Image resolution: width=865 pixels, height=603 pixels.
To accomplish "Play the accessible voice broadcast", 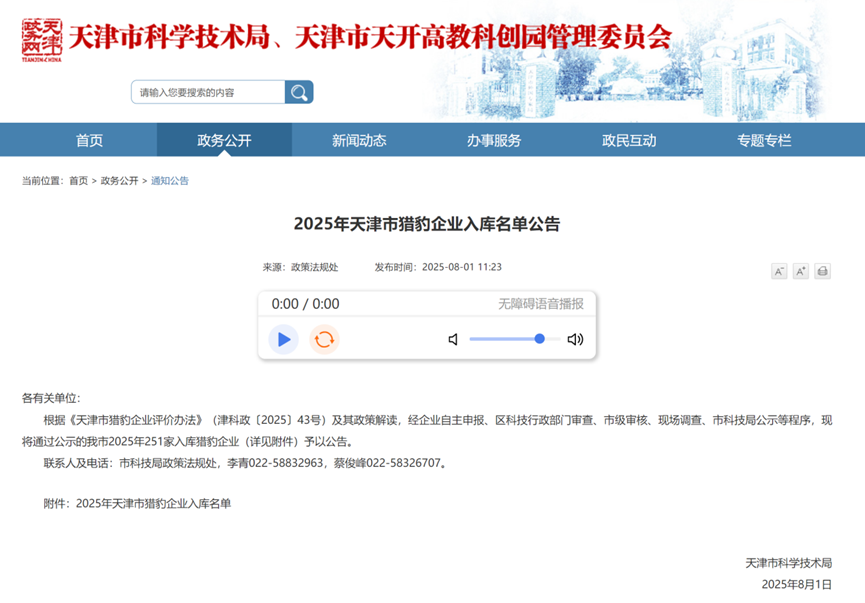I will click(x=283, y=340).
